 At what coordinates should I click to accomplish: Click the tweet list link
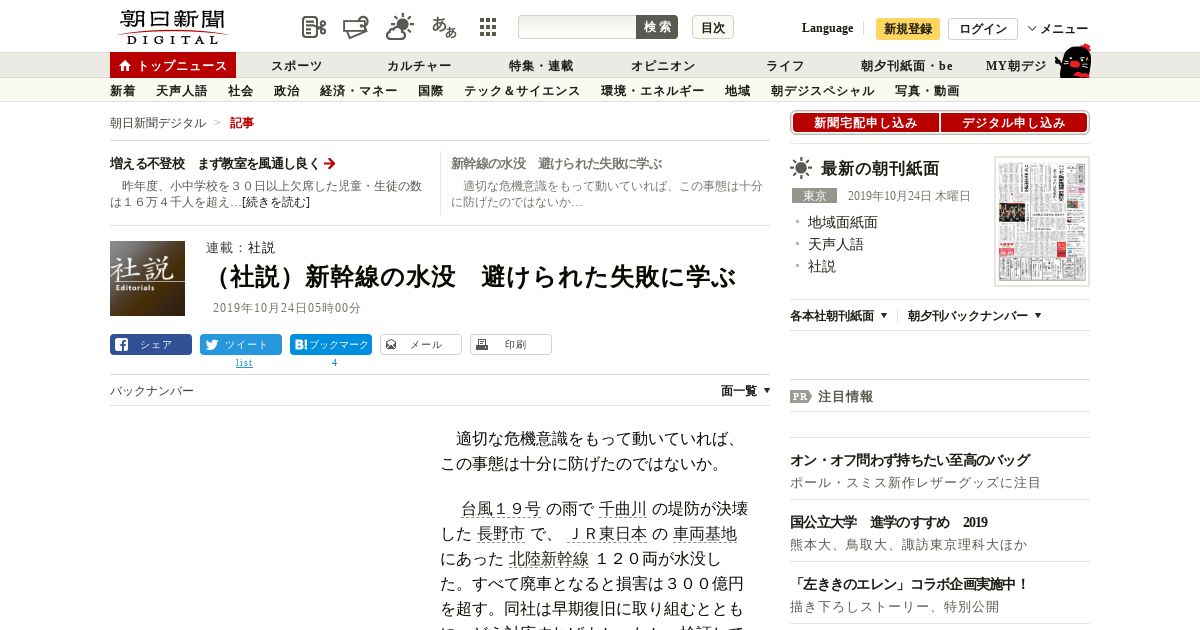244,363
